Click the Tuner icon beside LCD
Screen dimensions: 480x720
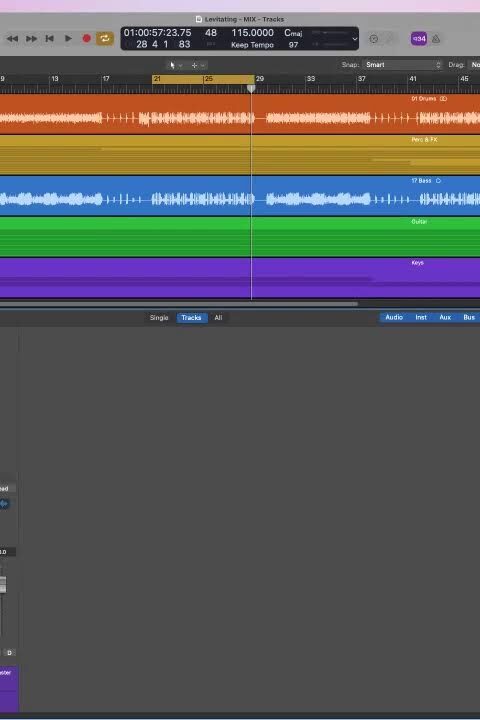coord(374,39)
